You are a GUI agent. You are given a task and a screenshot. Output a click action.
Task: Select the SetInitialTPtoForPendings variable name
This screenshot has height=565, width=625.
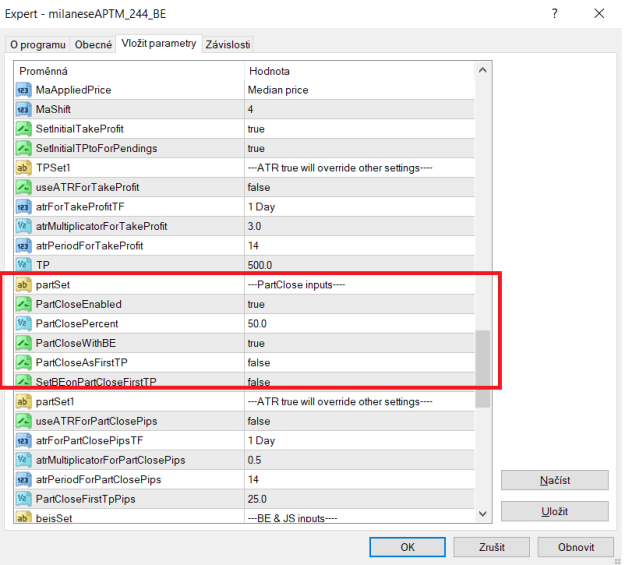coord(96,148)
